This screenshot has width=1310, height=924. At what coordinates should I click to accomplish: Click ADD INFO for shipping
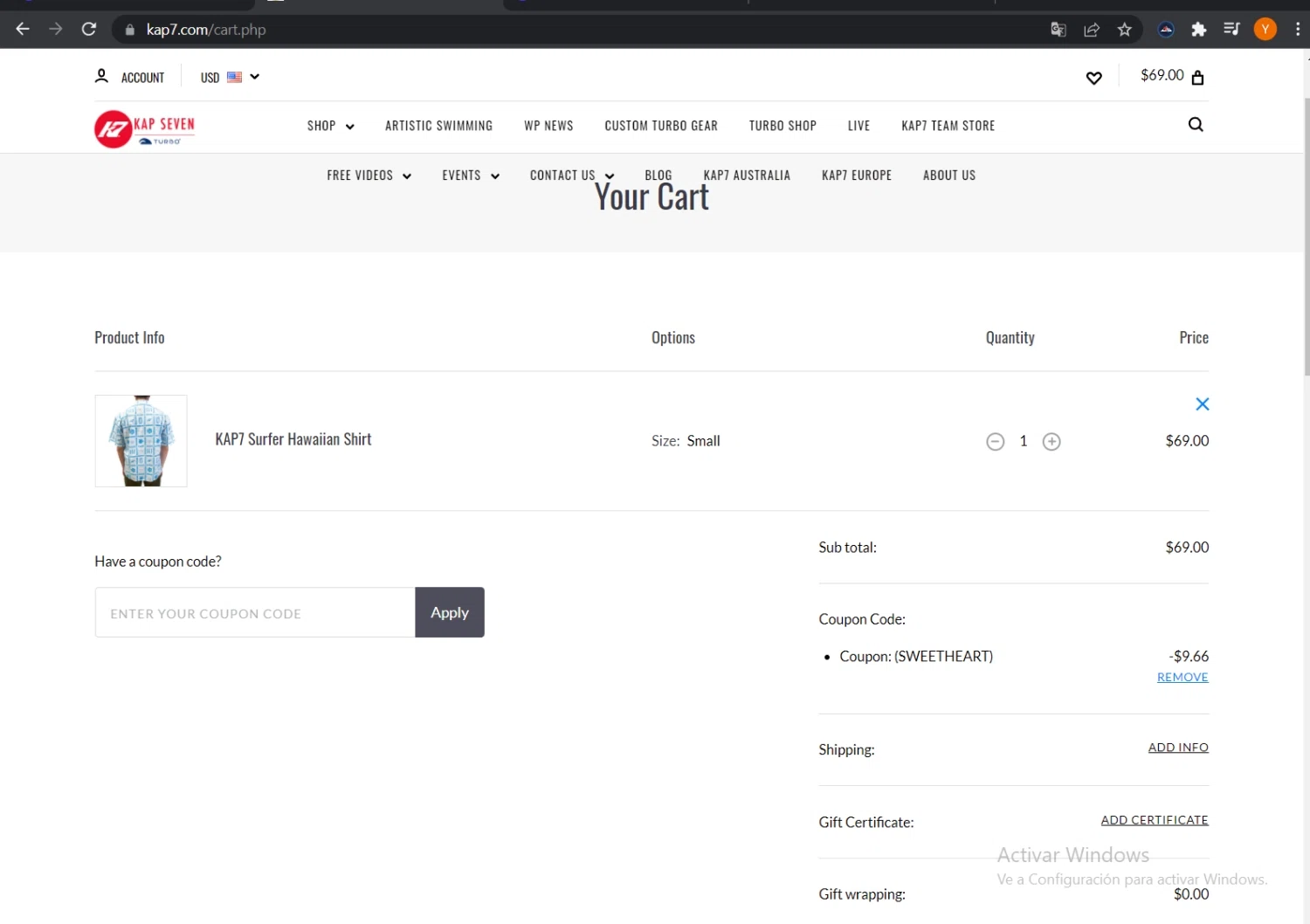pos(1178,748)
